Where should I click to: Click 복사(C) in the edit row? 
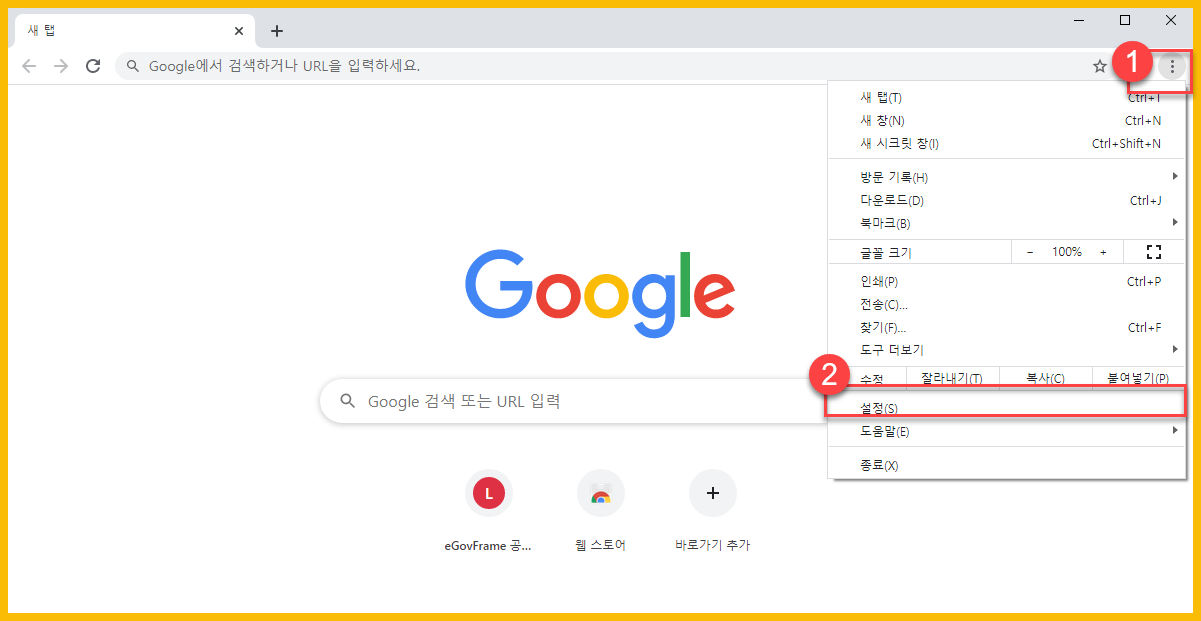(x=1045, y=378)
